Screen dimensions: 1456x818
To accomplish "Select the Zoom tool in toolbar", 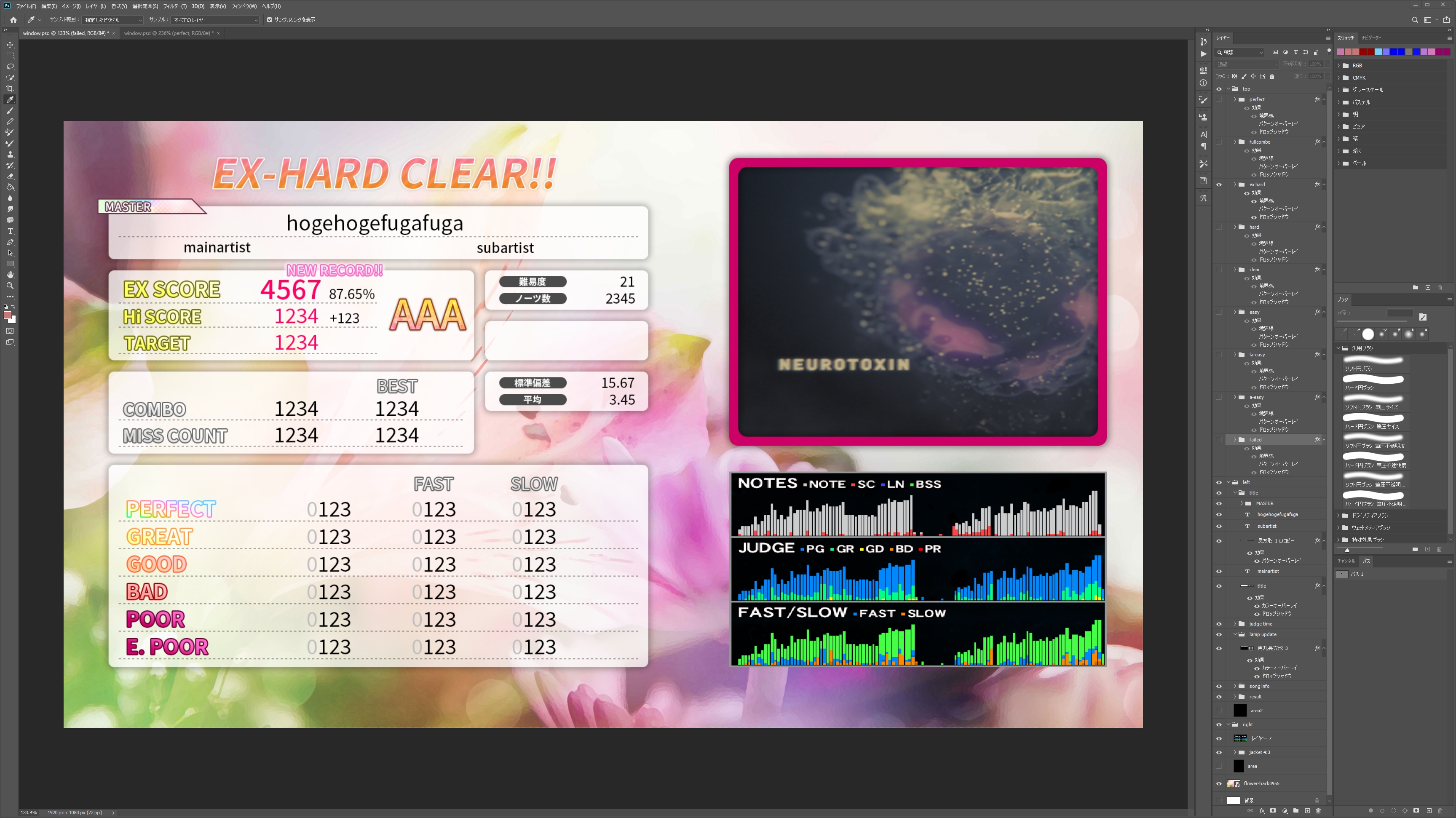I will click(10, 286).
